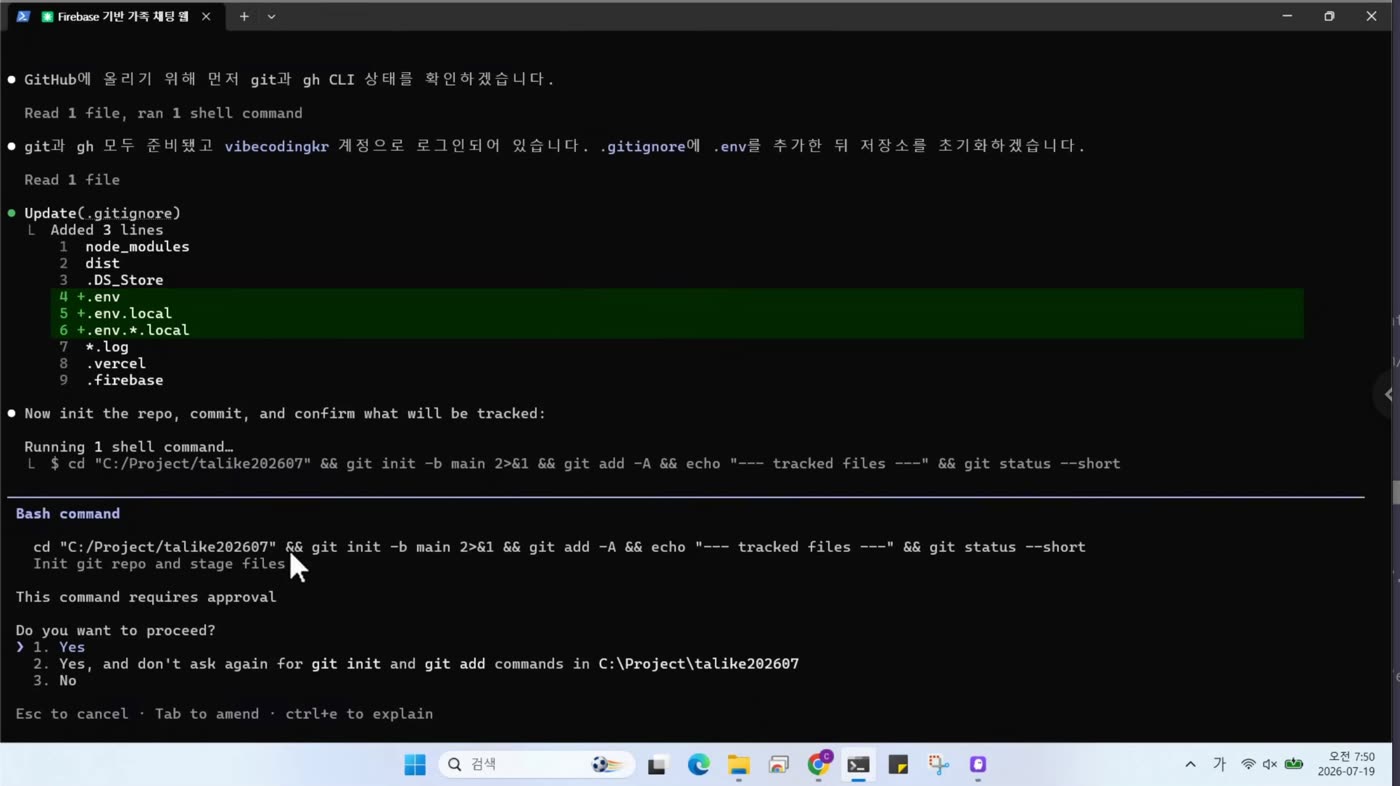Click the '.firebase' line

coord(124,380)
